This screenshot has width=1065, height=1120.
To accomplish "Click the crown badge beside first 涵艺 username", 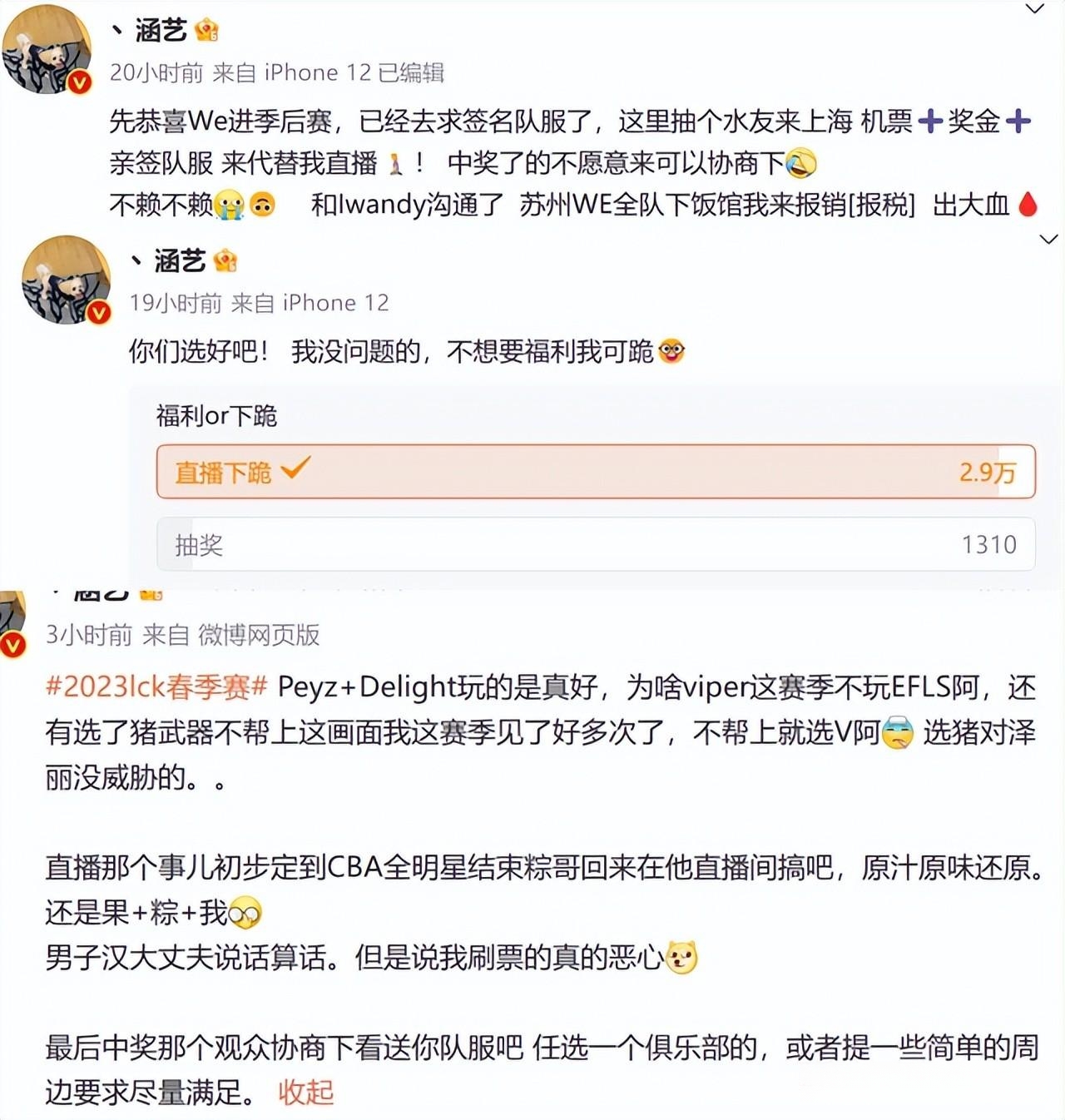I will click(x=206, y=32).
